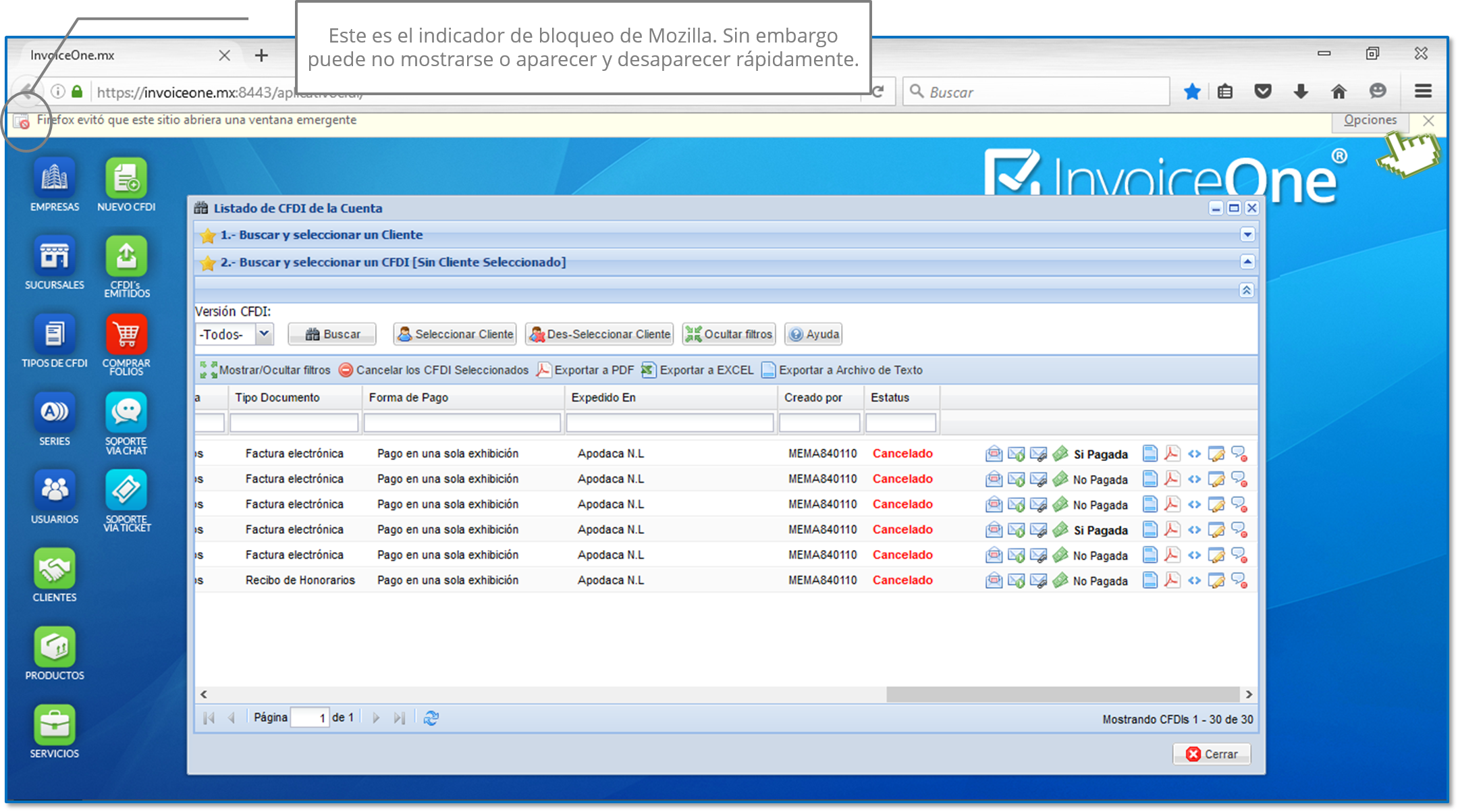Viewport: 1458px width, 812px height.
Task: Toggle Mostrar/Ocultar filtros in grid toolbar
Action: (x=265, y=370)
